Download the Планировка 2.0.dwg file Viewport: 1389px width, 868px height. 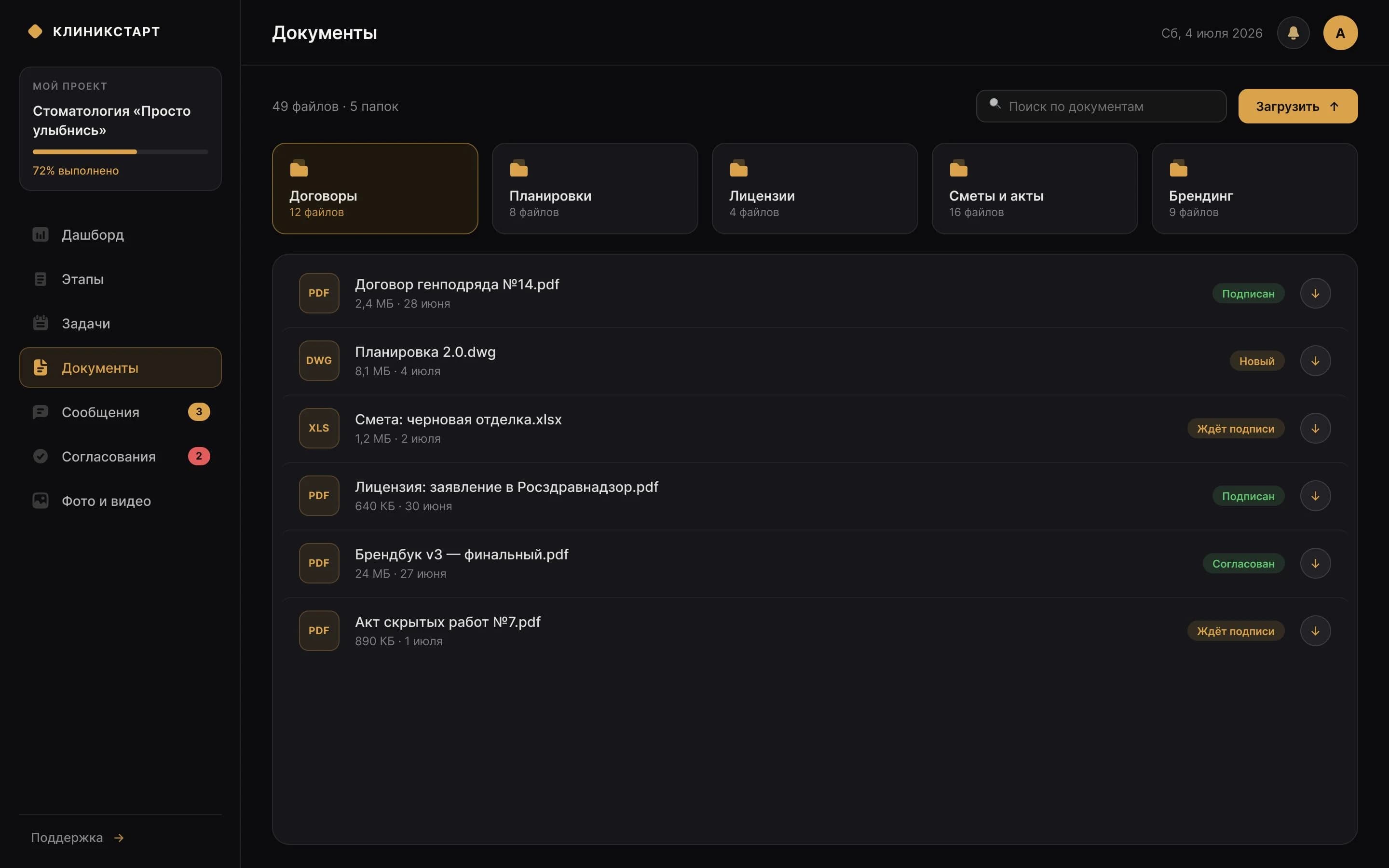point(1315,361)
